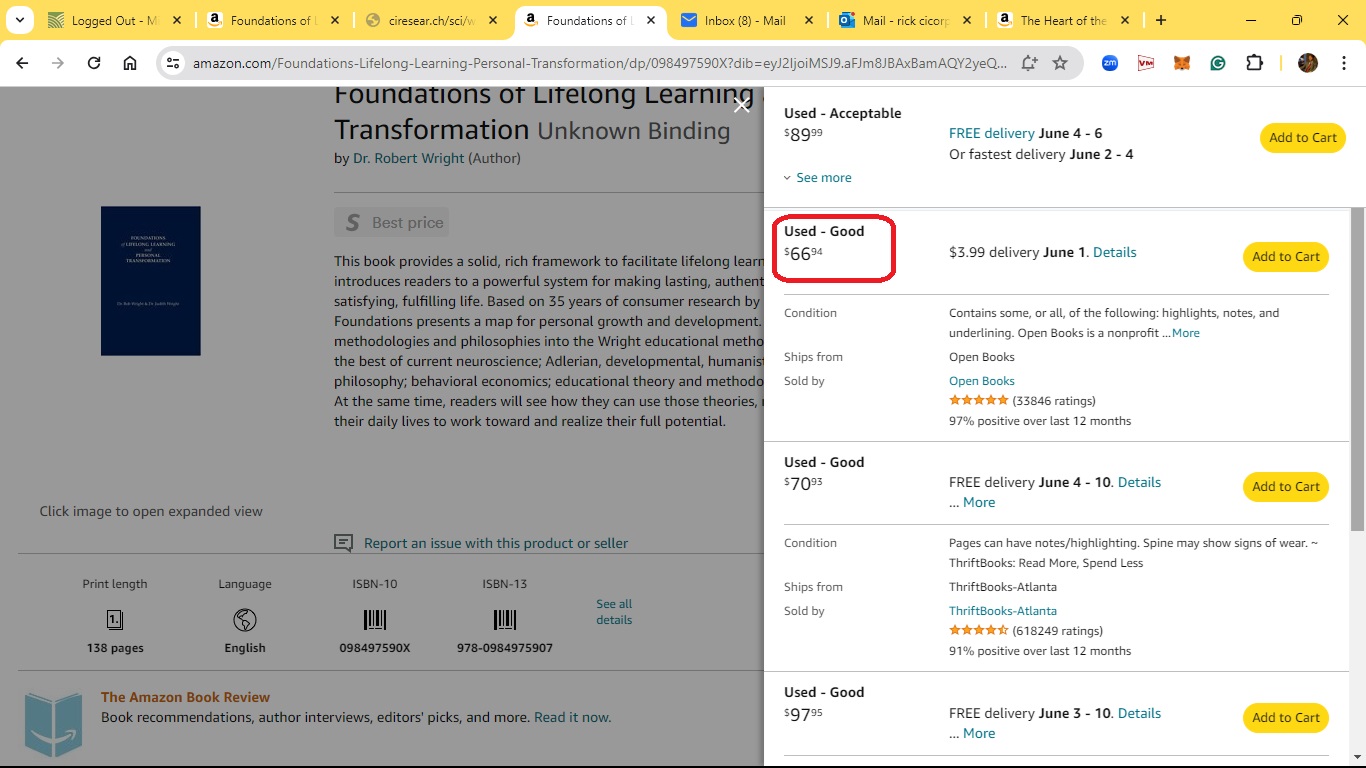Open the Open Books seller link
The height and width of the screenshot is (768, 1366).
[982, 381]
